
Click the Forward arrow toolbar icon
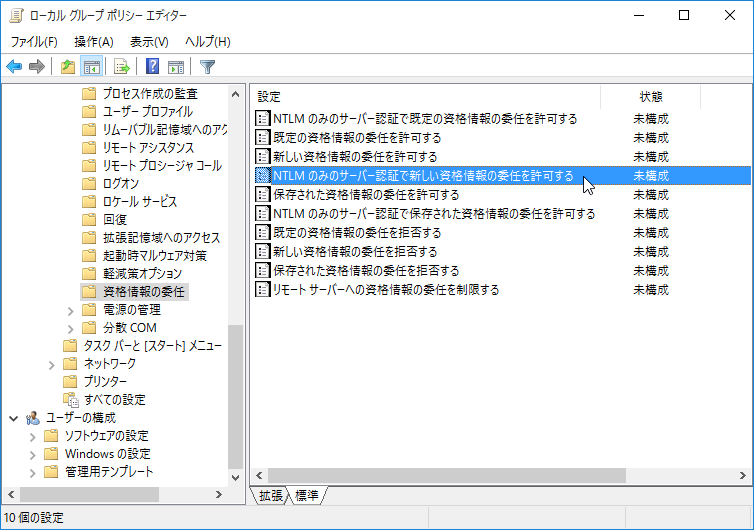click(x=37, y=66)
